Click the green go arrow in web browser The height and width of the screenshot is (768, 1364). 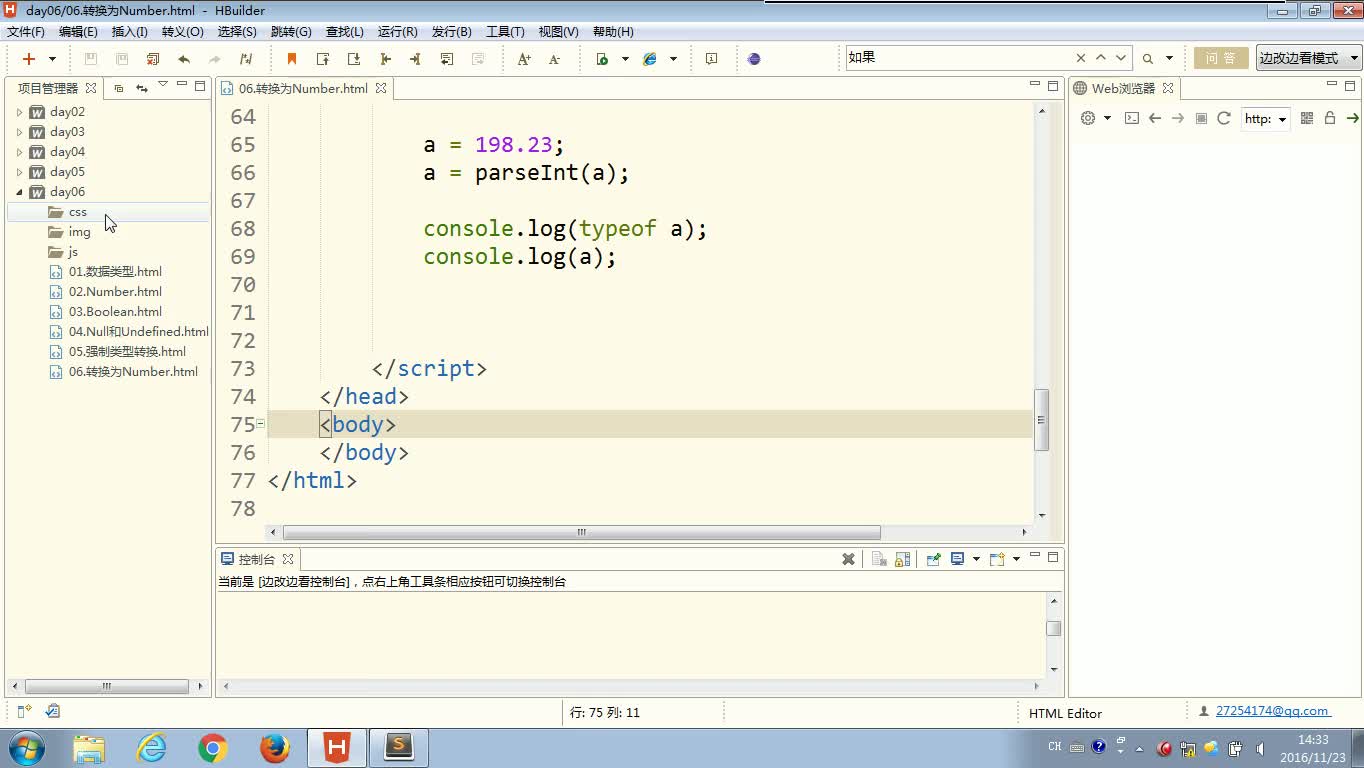[x=1352, y=118]
